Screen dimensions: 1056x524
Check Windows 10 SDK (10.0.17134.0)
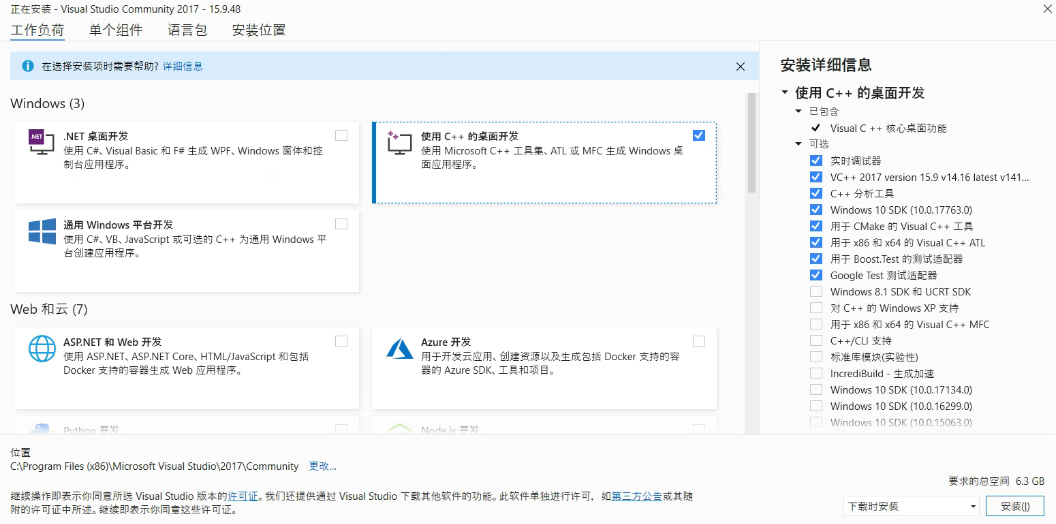pyautogui.click(x=816, y=389)
